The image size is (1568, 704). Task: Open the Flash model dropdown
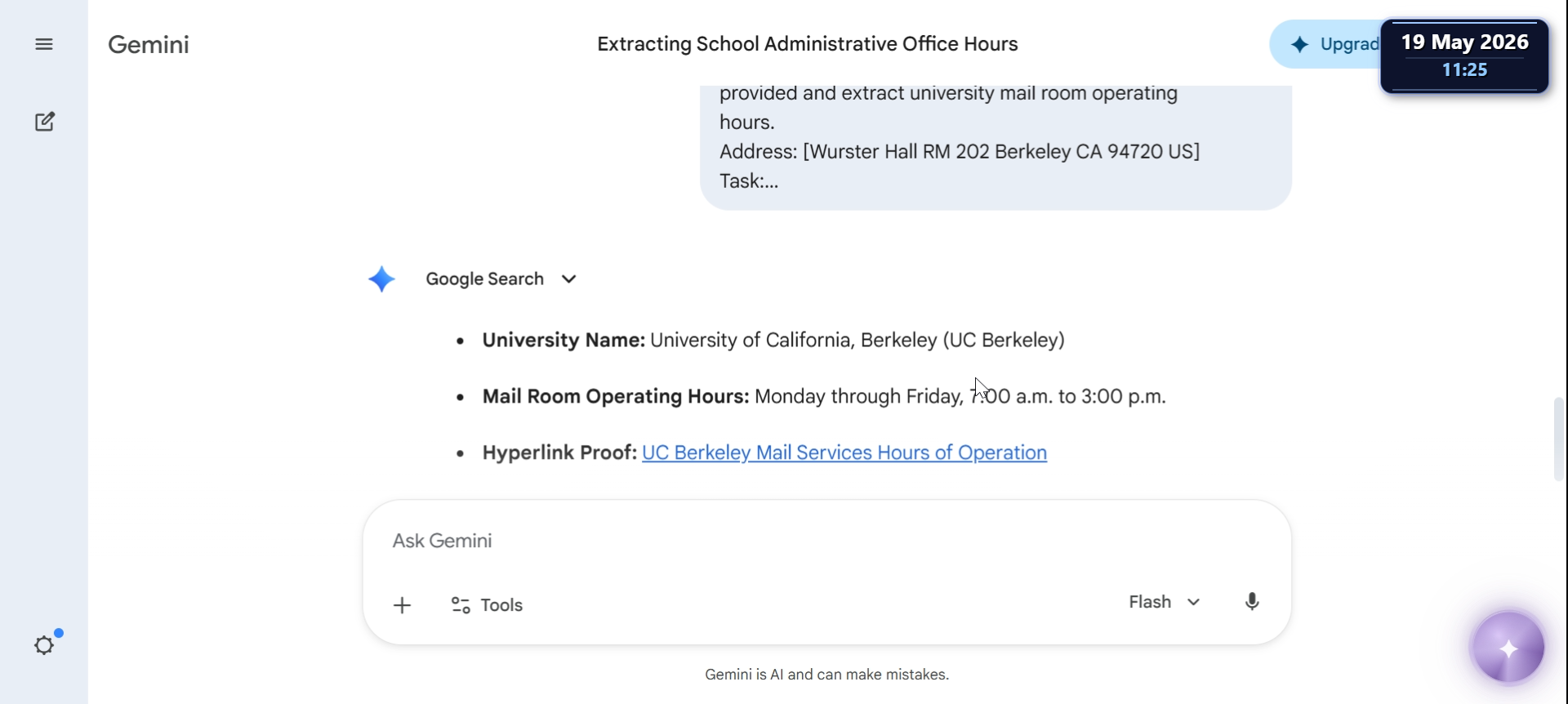1165,602
